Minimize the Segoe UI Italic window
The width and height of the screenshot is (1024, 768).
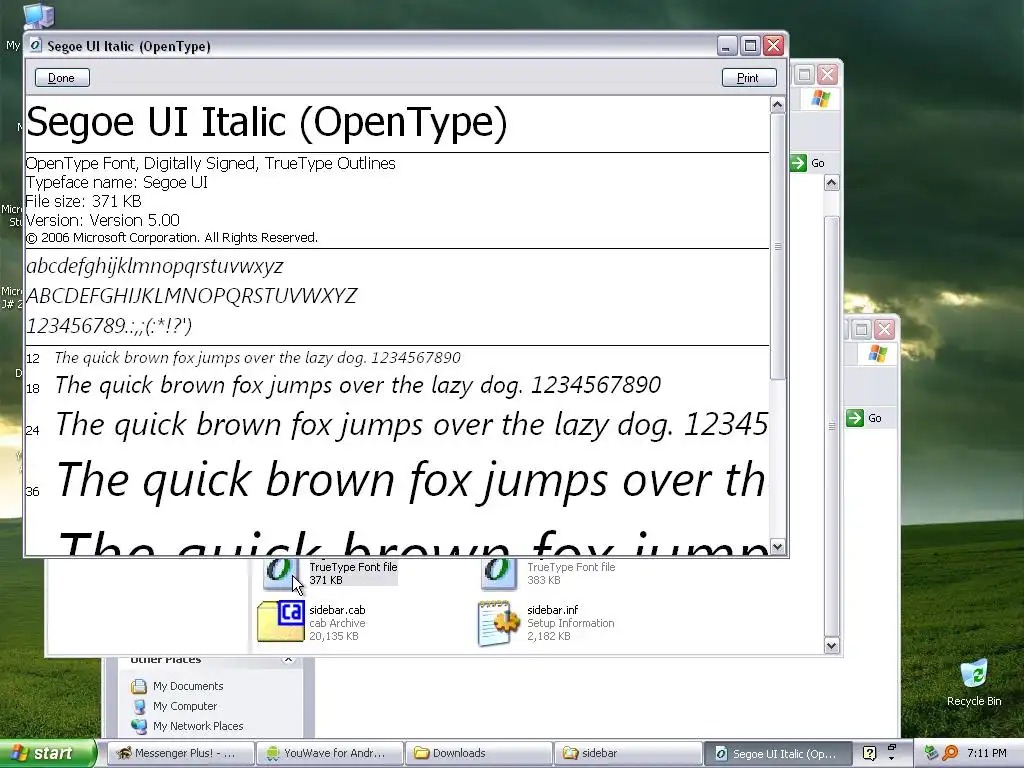pos(727,46)
